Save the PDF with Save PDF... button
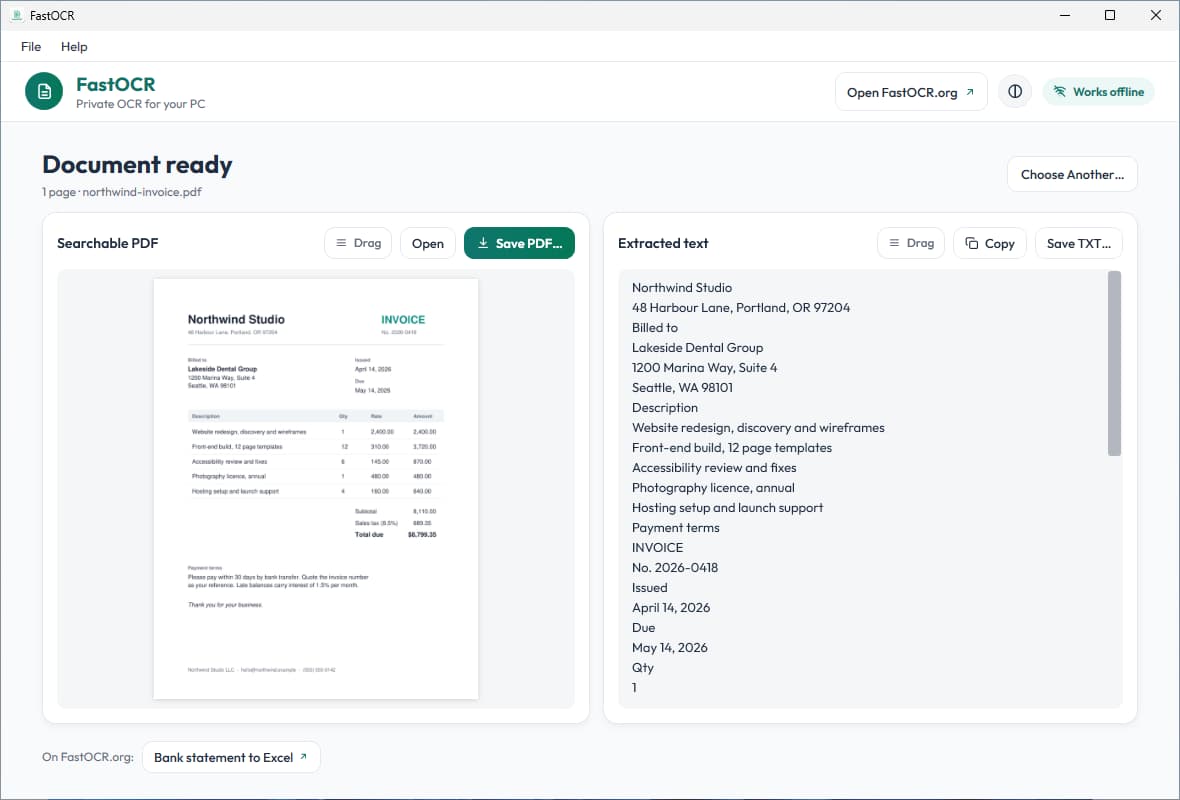The width and height of the screenshot is (1180, 800). [519, 243]
